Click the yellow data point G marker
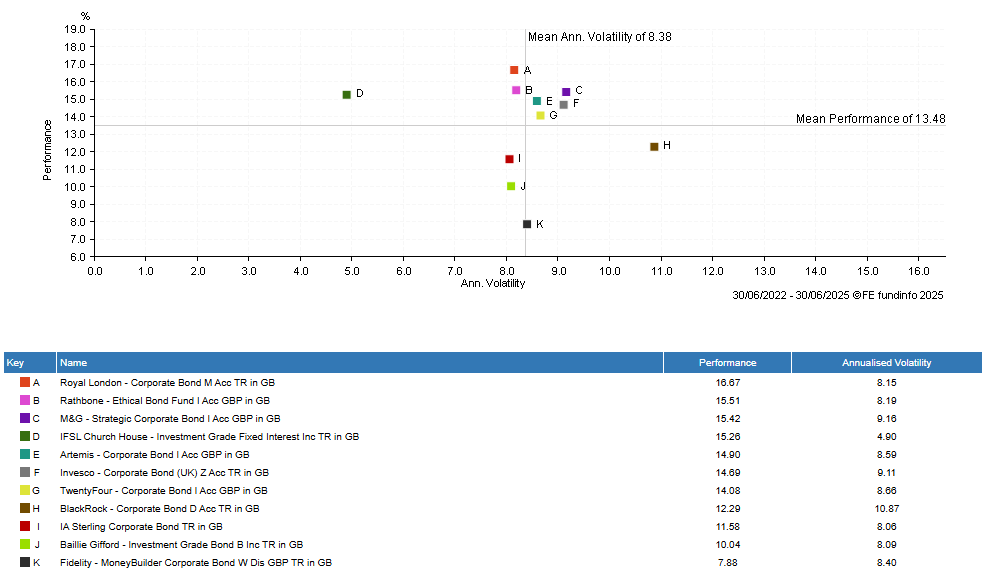989x581 pixels. [x=540, y=115]
